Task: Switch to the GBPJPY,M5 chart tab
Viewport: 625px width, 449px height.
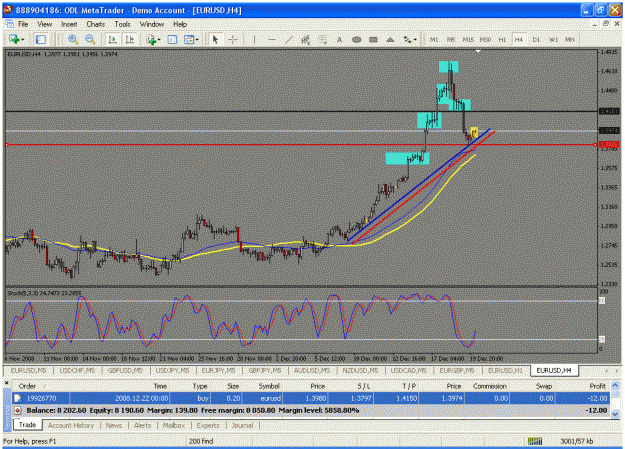Action: point(265,370)
